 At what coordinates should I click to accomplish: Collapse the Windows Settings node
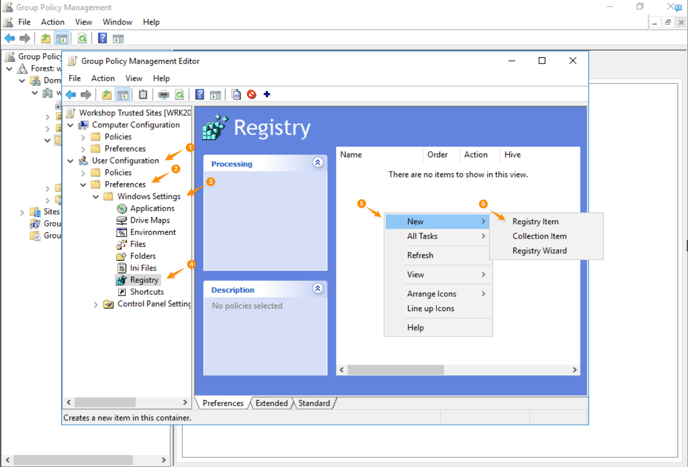click(96, 197)
